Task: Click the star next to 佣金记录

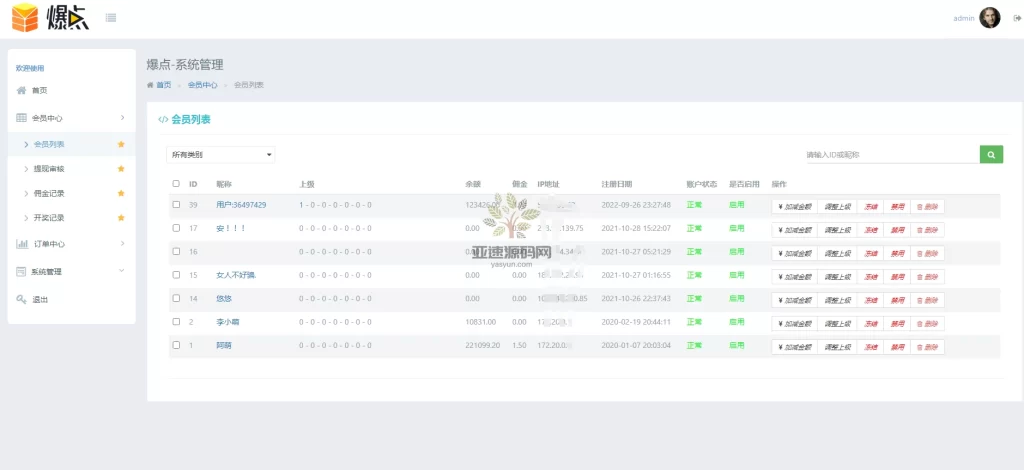Action: [121, 193]
